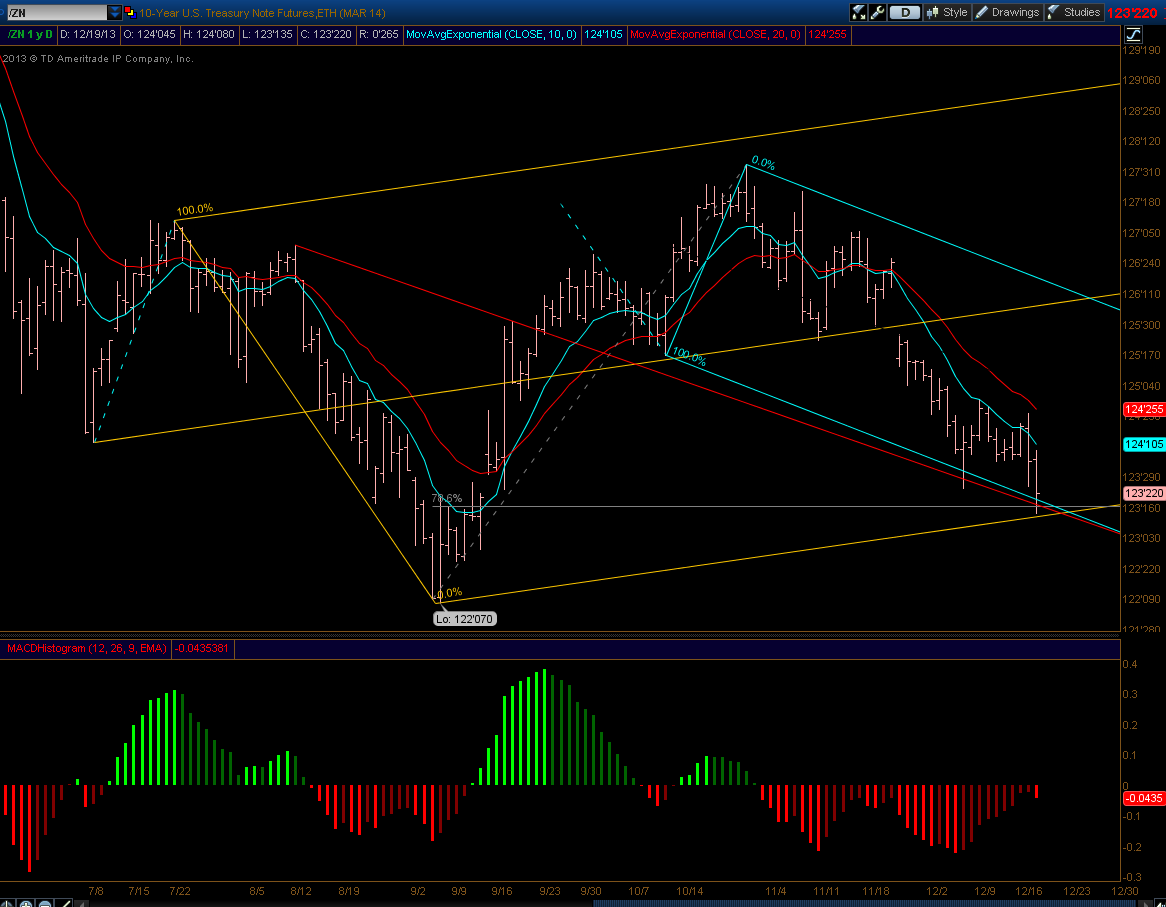Viewport: 1166px width, 907px height.
Task: Click the red -0.0435 MACD axis tag
Action: pos(1143,798)
